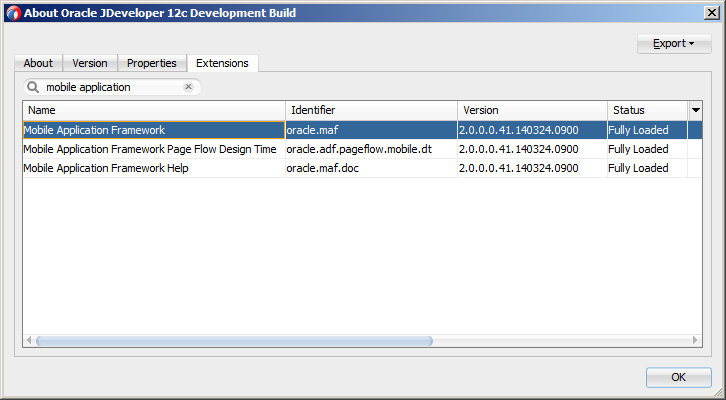Image resolution: width=726 pixels, height=400 pixels.
Task: Click the horizontal scrollbar thumb
Action: 234,341
